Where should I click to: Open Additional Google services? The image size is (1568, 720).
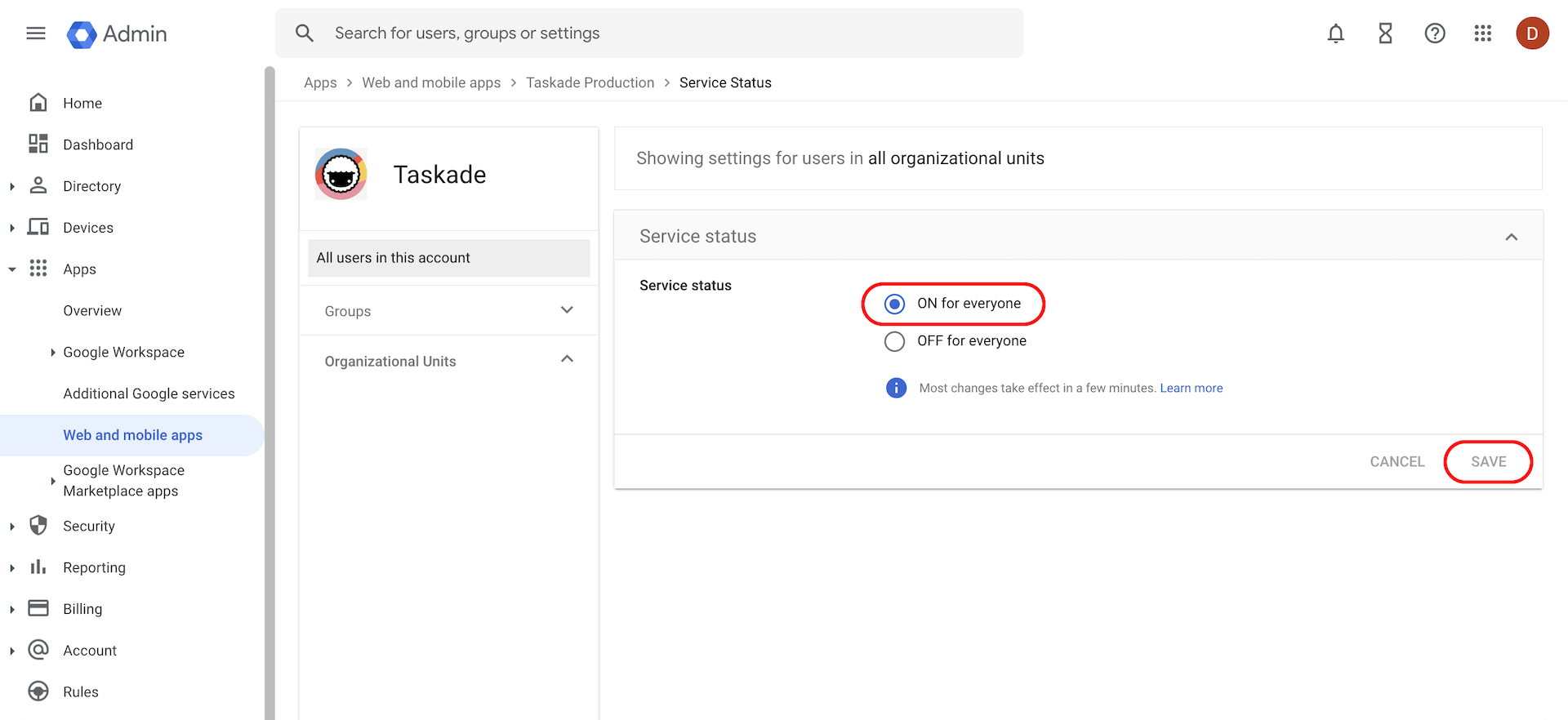[x=149, y=393]
